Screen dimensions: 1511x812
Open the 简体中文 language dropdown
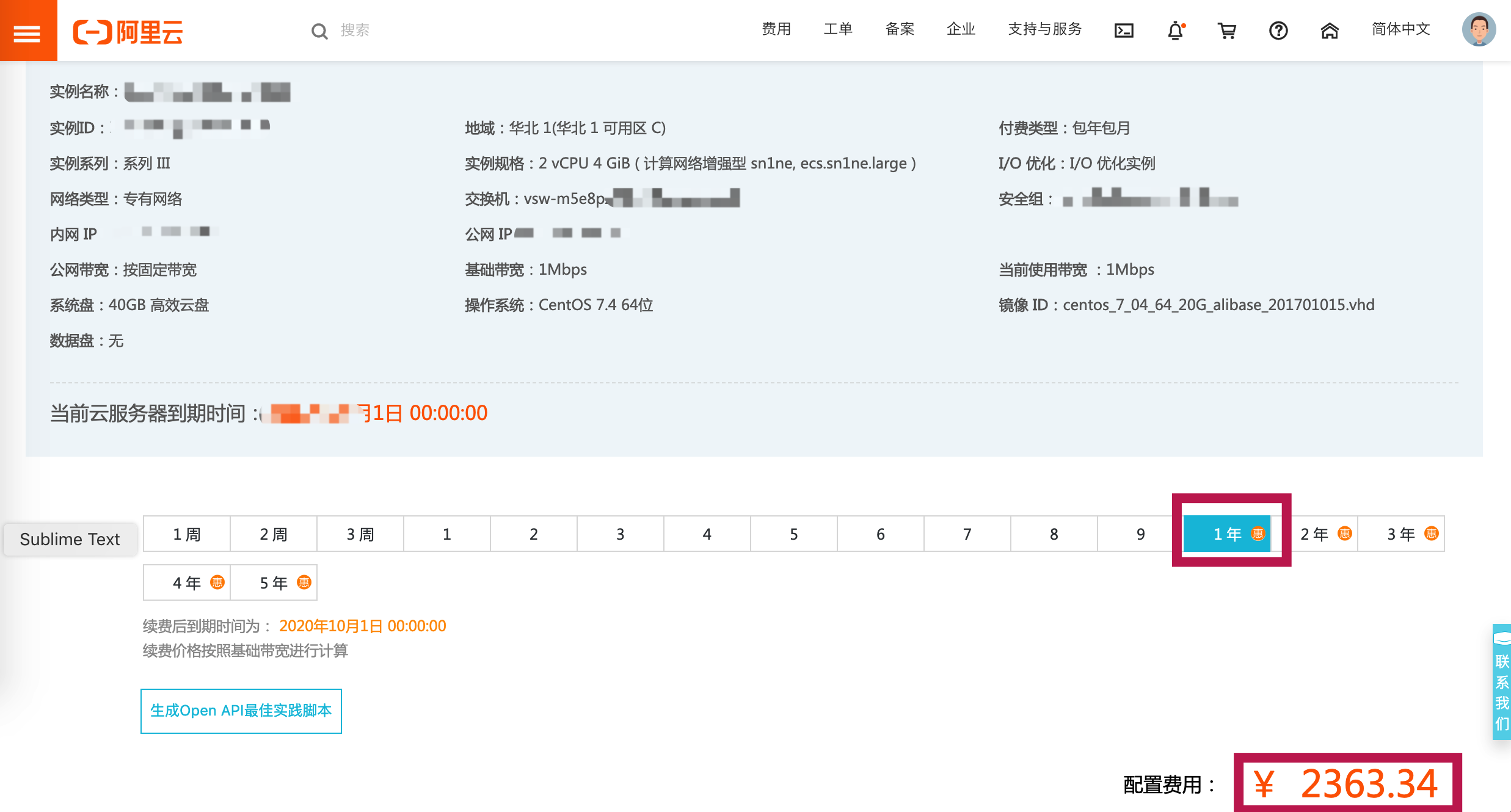click(x=1400, y=29)
